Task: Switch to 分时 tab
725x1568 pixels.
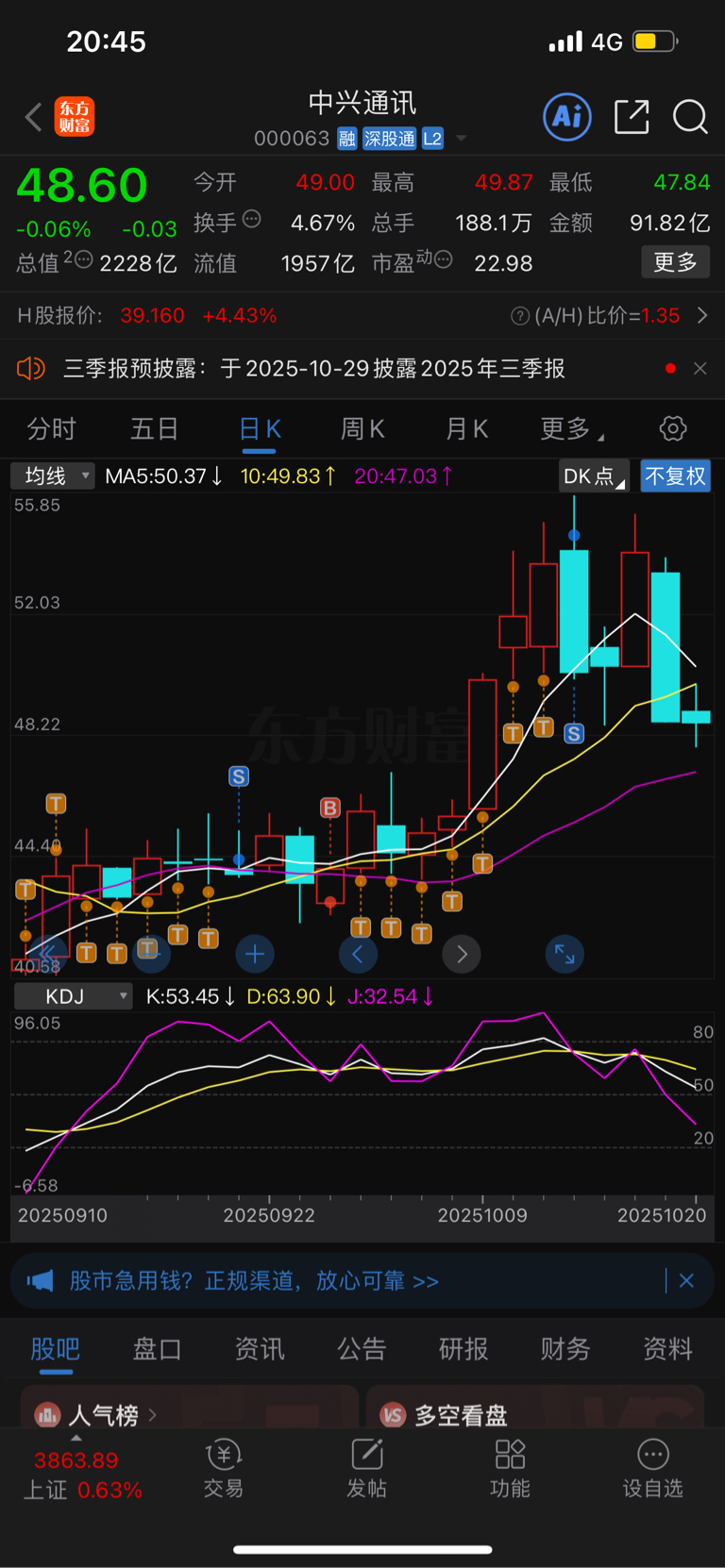Action: coord(51,429)
